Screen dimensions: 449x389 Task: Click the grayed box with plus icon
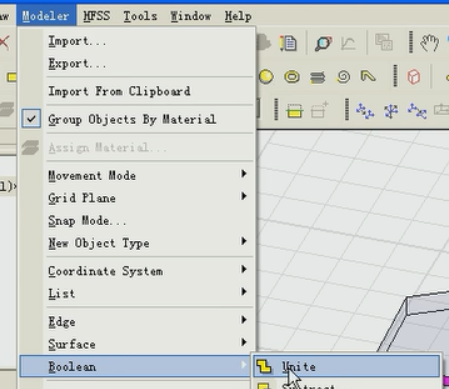coord(319,110)
